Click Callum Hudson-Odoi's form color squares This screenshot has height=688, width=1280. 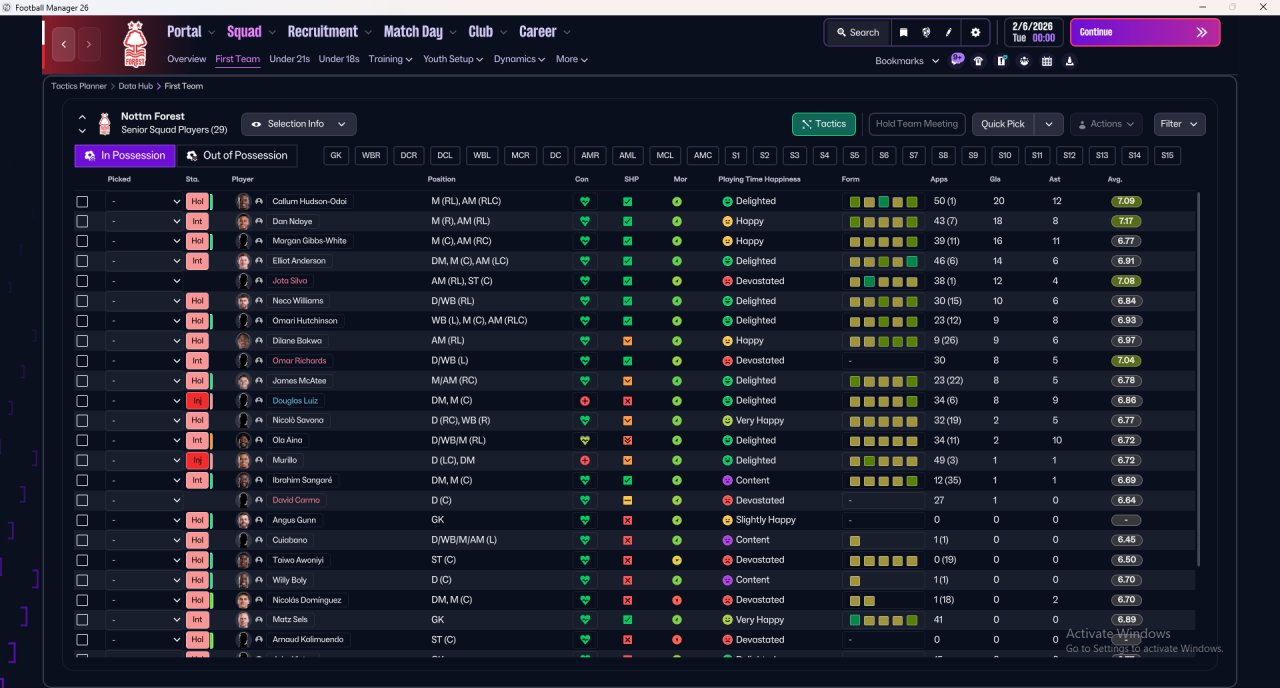884,201
